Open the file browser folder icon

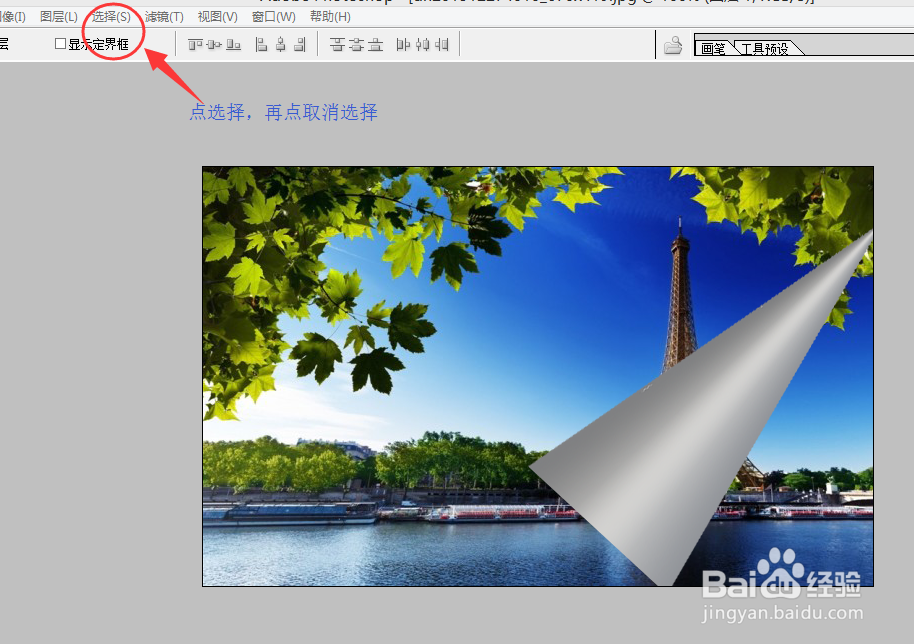tap(673, 45)
